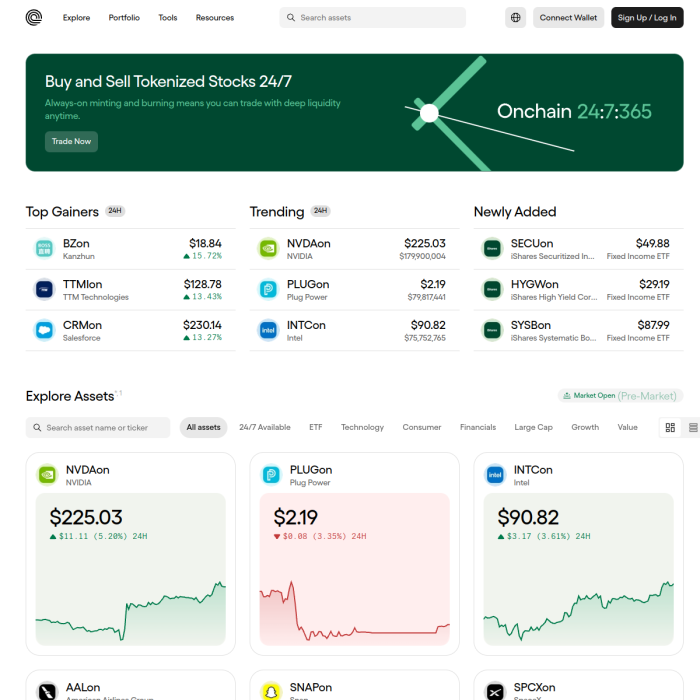Image resolution: width=700 pixels, height=700 pixels.
Task: Click the Ondo swirl logo
Action: (34, 18)
